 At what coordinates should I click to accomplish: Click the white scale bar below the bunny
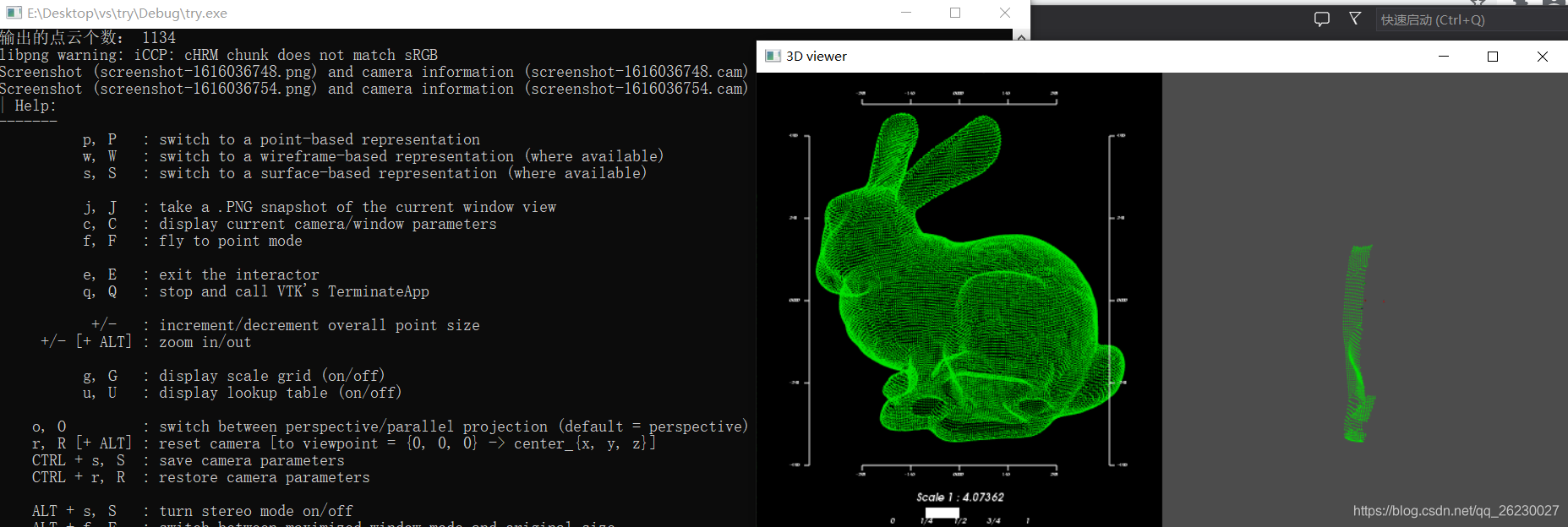pos(942,513)
